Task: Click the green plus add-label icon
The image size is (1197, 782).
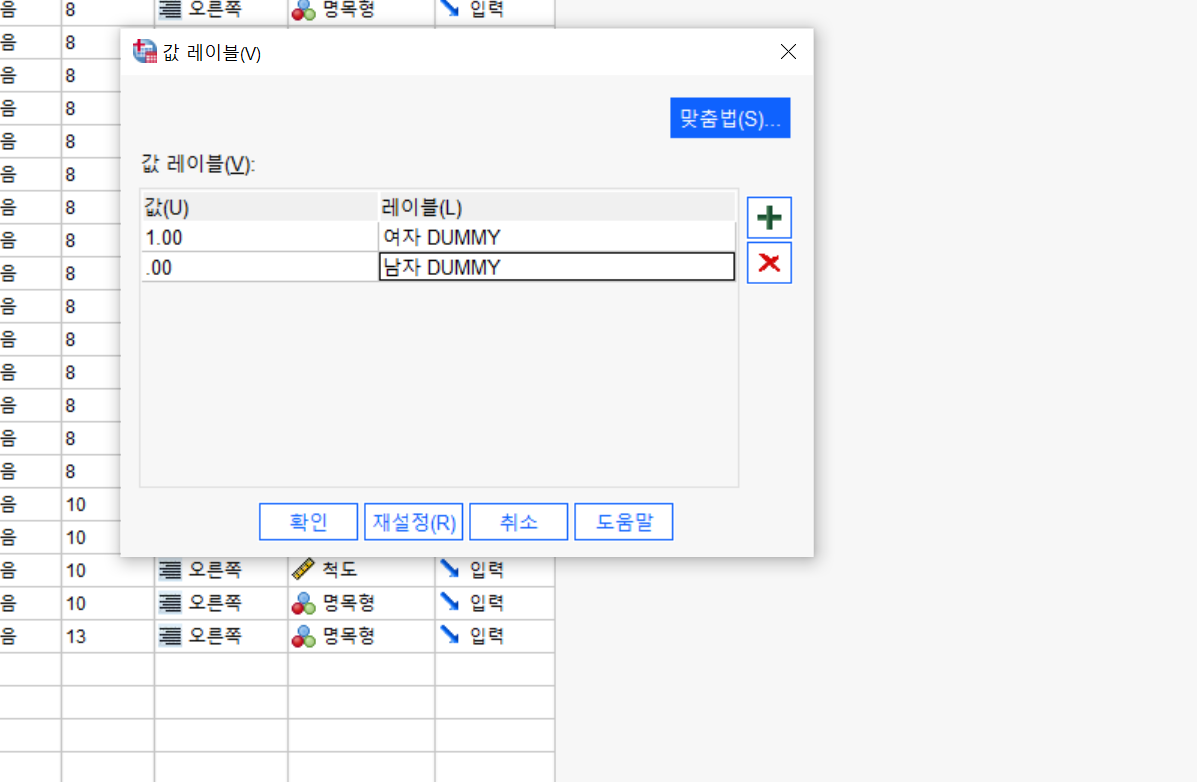Action: click(x=769, y=218)
